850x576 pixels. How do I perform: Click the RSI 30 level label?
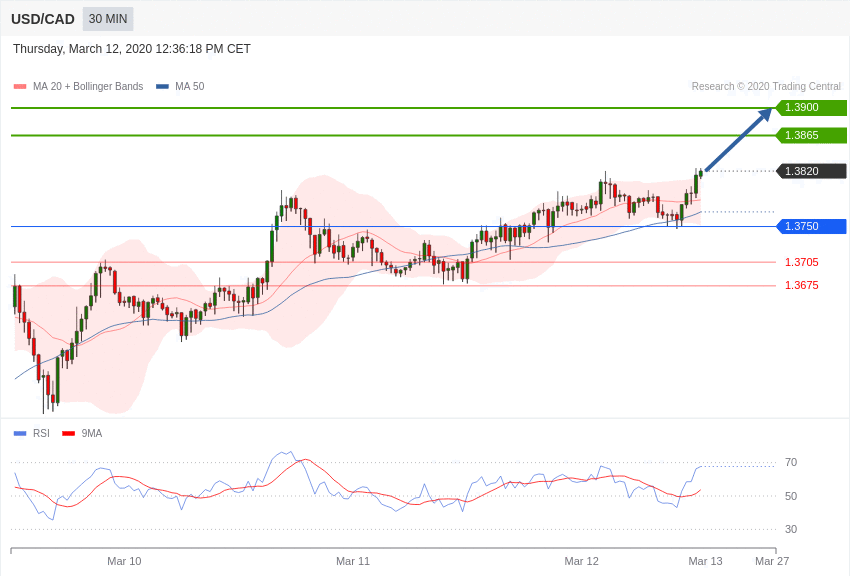[791, 529]
